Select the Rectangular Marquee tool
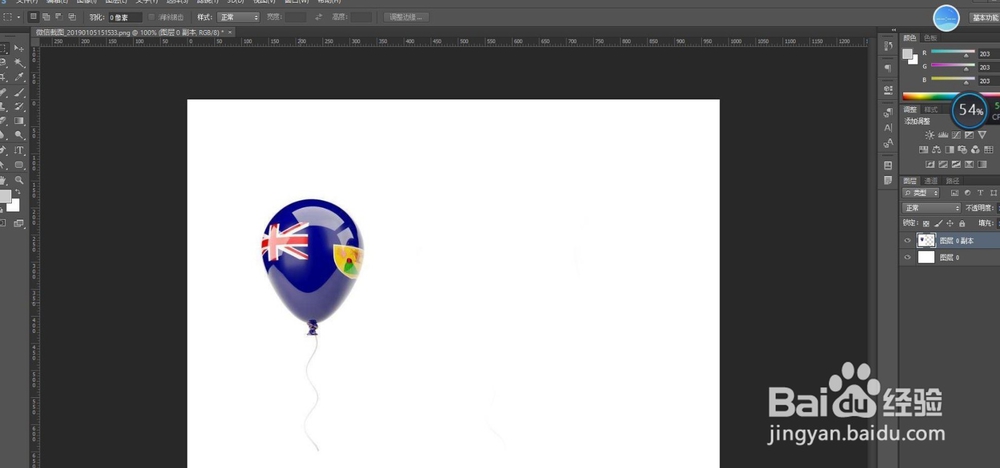This screenshot has height=468, width=1000. coord(3,48)
